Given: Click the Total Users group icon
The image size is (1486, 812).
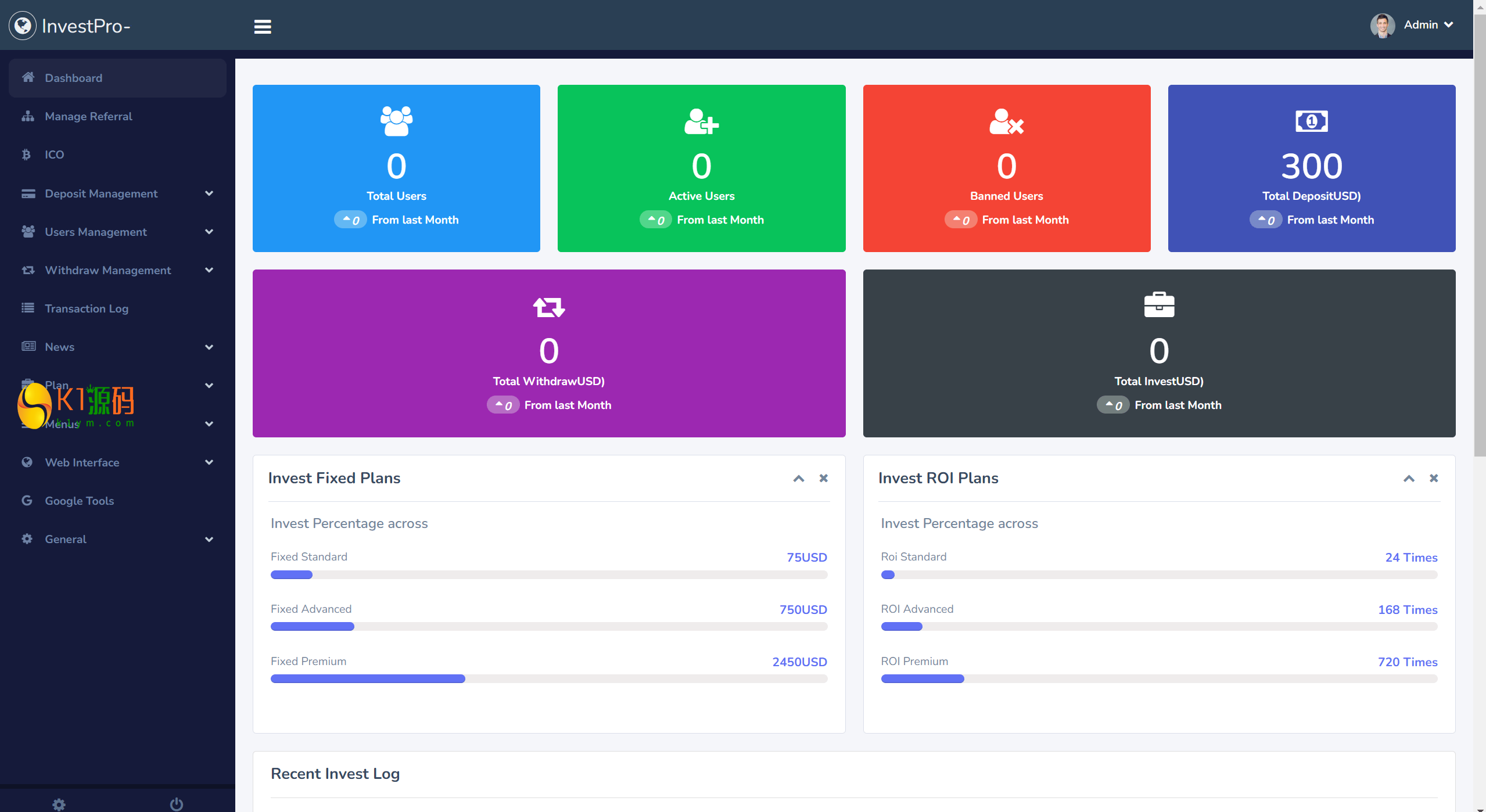Looking at the screenshot, I should [396, 121].
